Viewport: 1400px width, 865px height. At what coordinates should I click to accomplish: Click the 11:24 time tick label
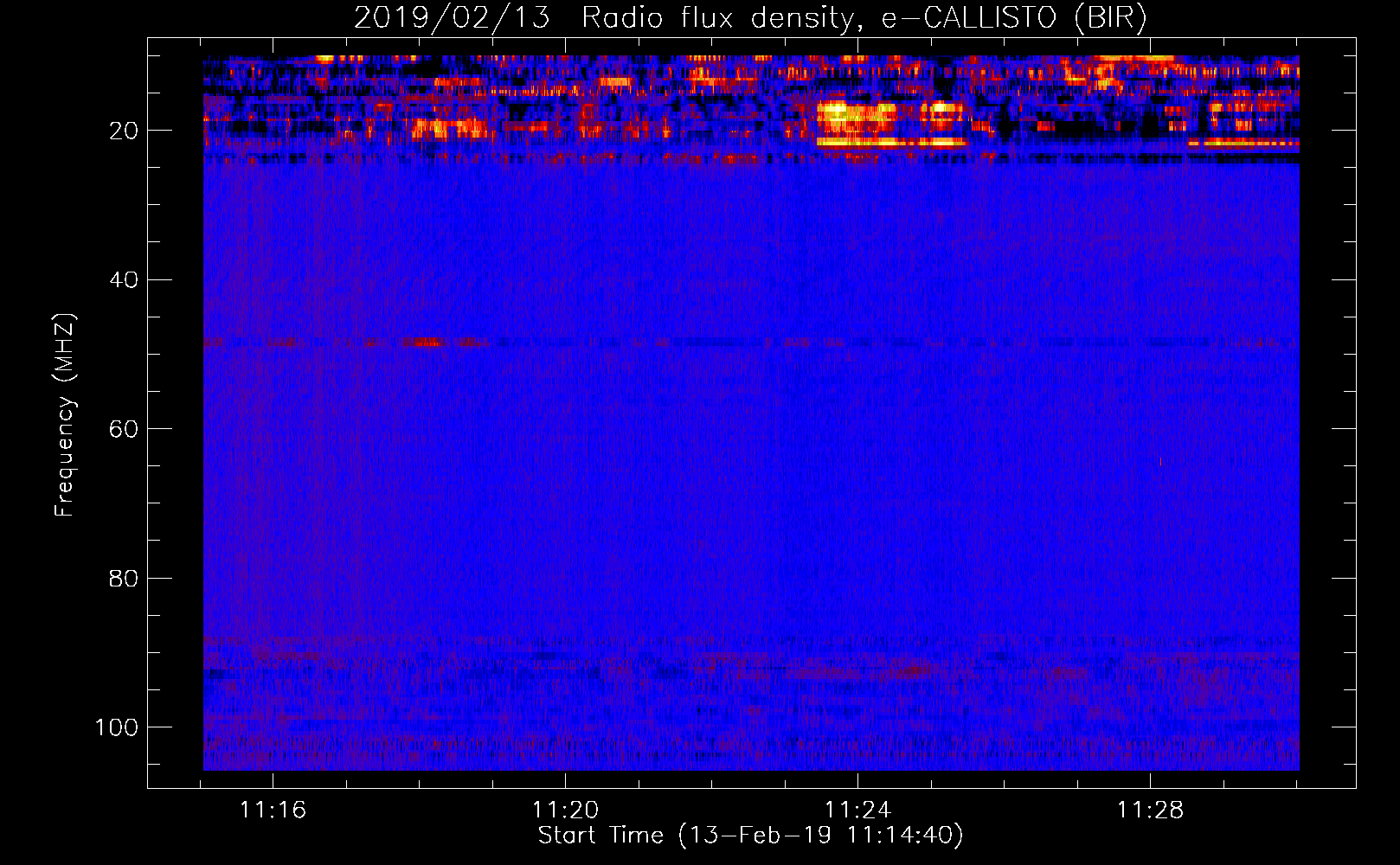[x=857, y=811]
